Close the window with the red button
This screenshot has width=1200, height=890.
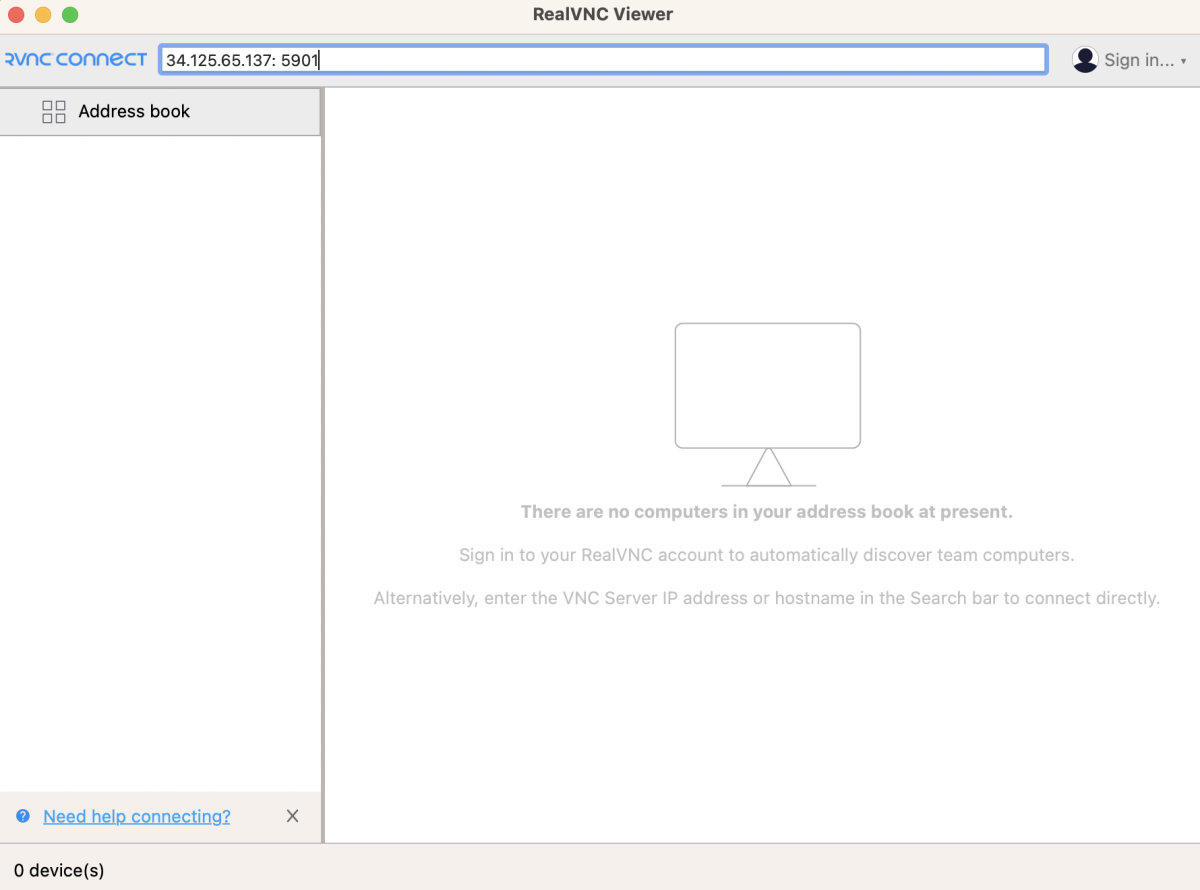(x=16, y=15)
